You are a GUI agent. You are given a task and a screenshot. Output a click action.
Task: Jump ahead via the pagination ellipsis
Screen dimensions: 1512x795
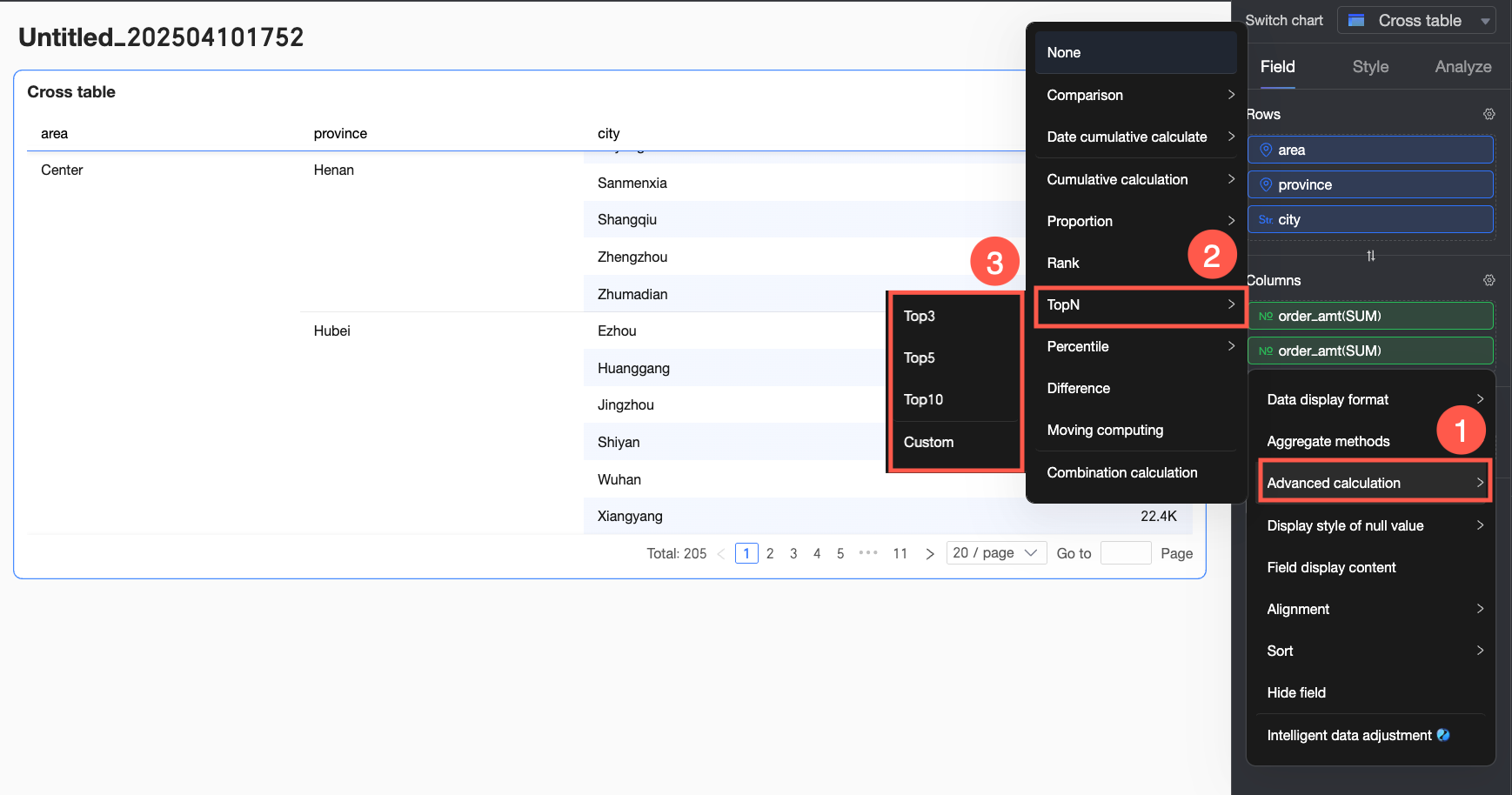pyautogui.click(x=868, y=553)
